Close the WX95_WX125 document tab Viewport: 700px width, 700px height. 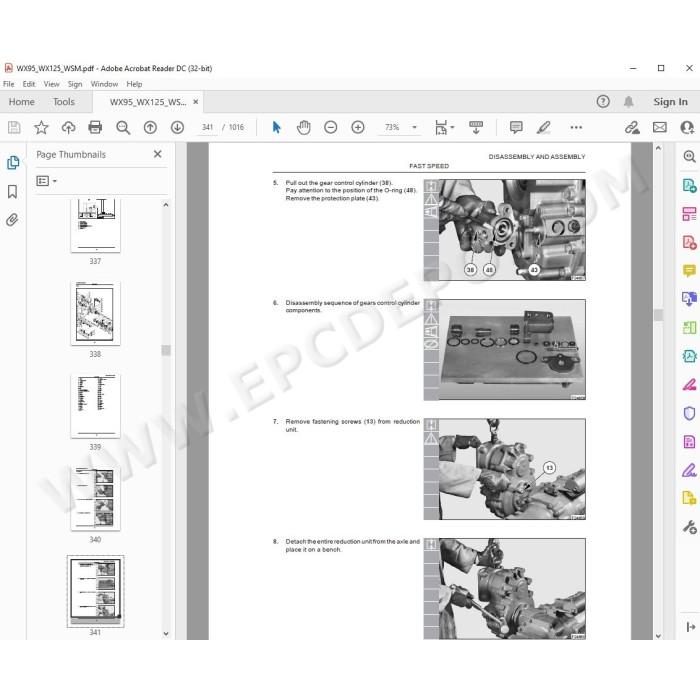click(196, 102)
